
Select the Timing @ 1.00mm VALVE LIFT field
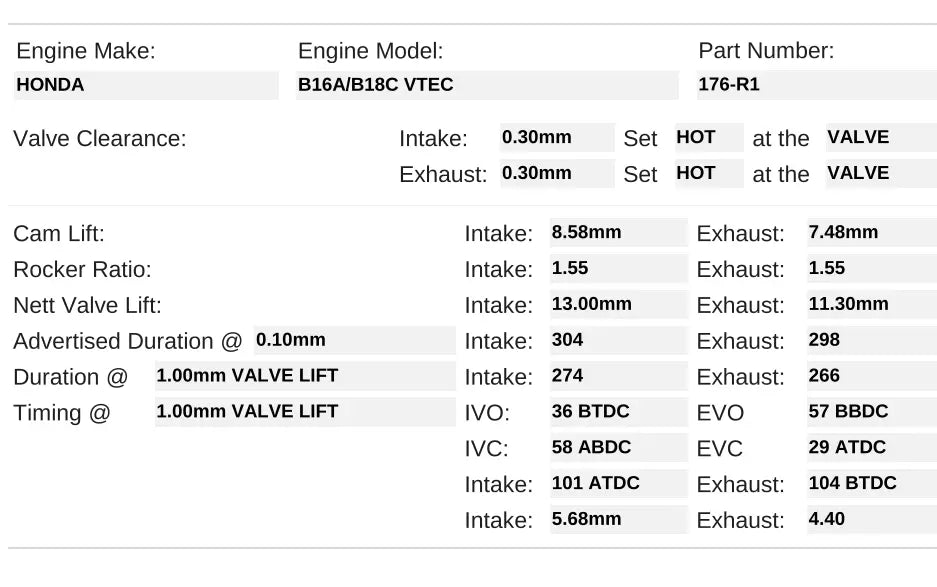pos(304,412)
